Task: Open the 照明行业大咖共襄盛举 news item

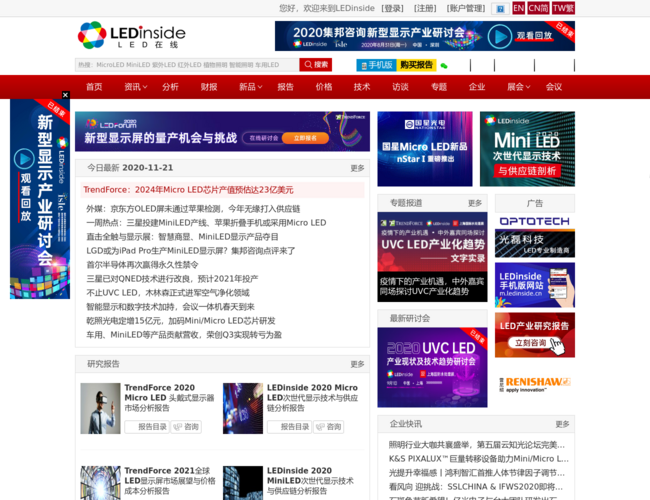Action: [x=477, y=445]
